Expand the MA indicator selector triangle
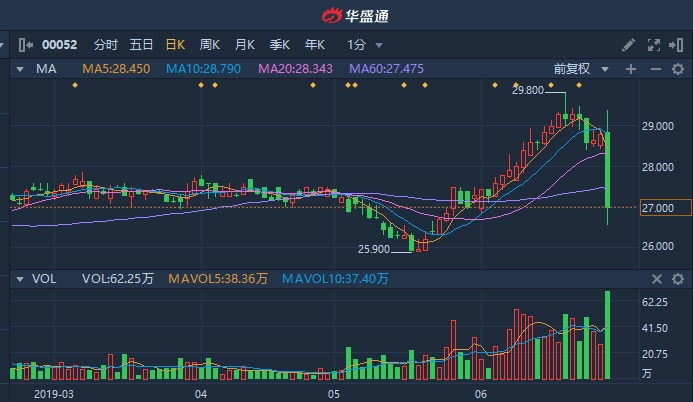 pyautogui.click(x=20, y=69)
